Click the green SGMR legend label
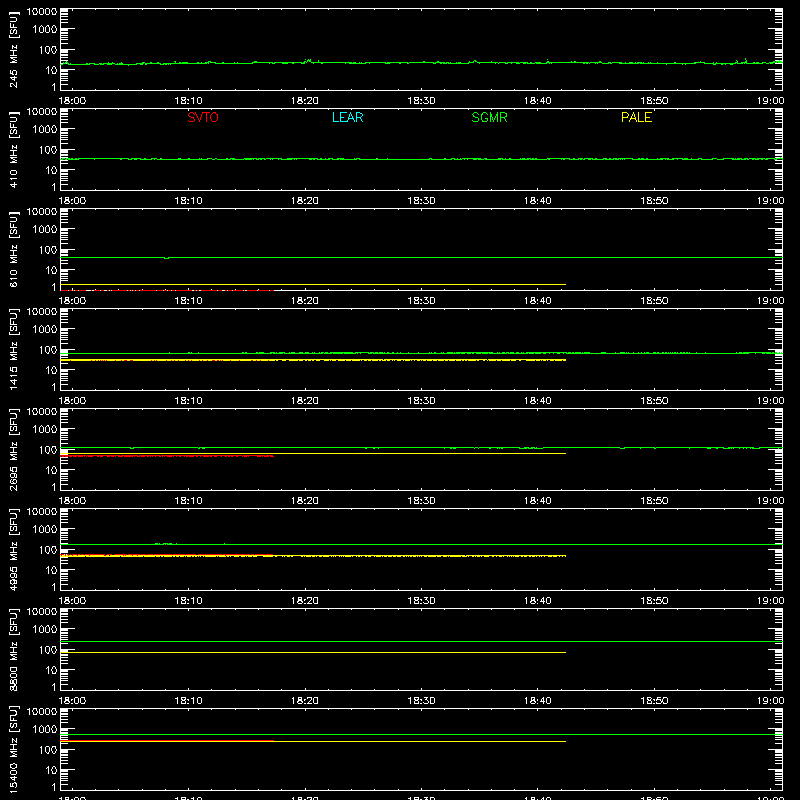The height and width of the screenshot is (800, 800). coord(489,117)
